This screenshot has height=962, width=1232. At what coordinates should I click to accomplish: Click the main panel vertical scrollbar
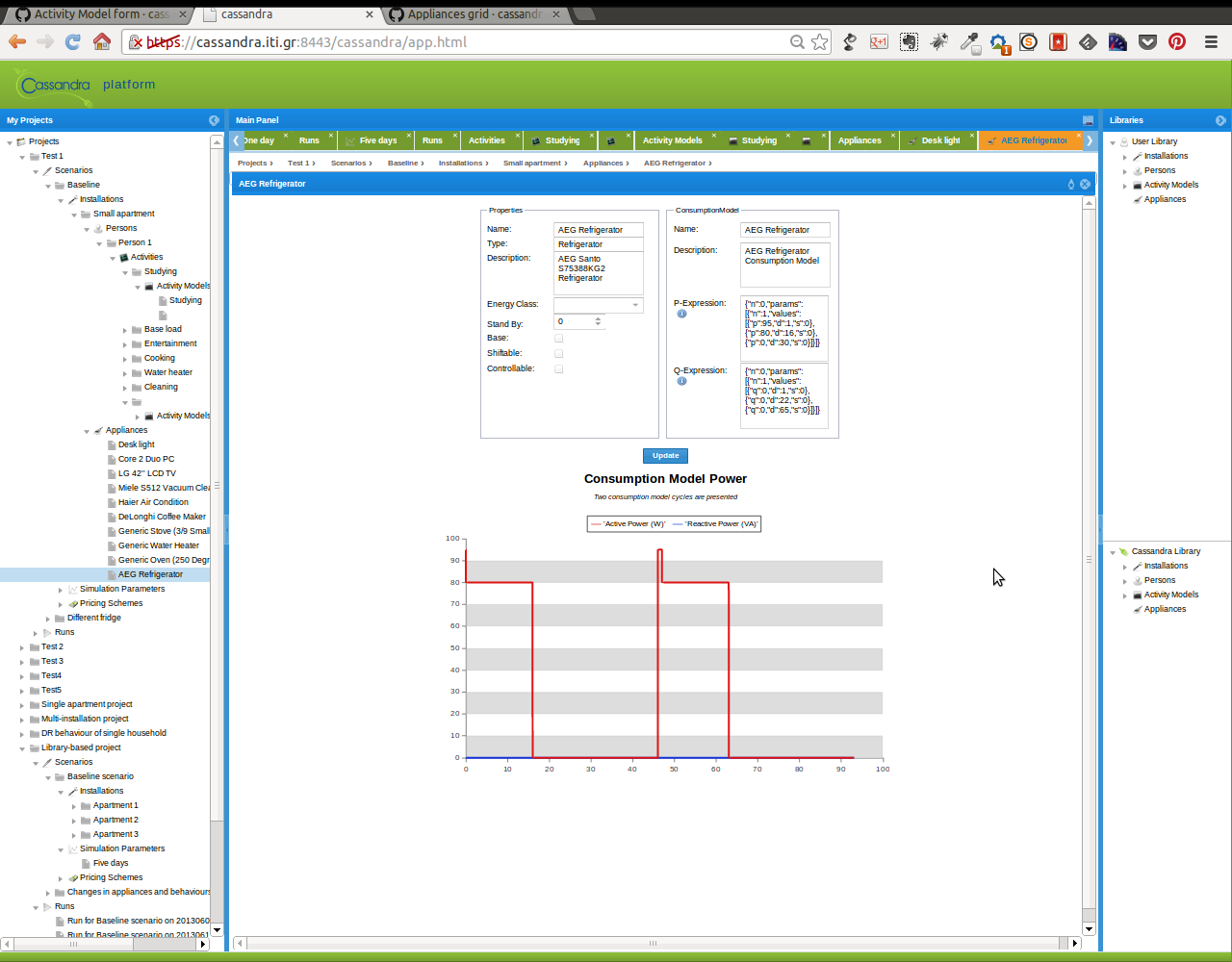tap(1089, 559)
